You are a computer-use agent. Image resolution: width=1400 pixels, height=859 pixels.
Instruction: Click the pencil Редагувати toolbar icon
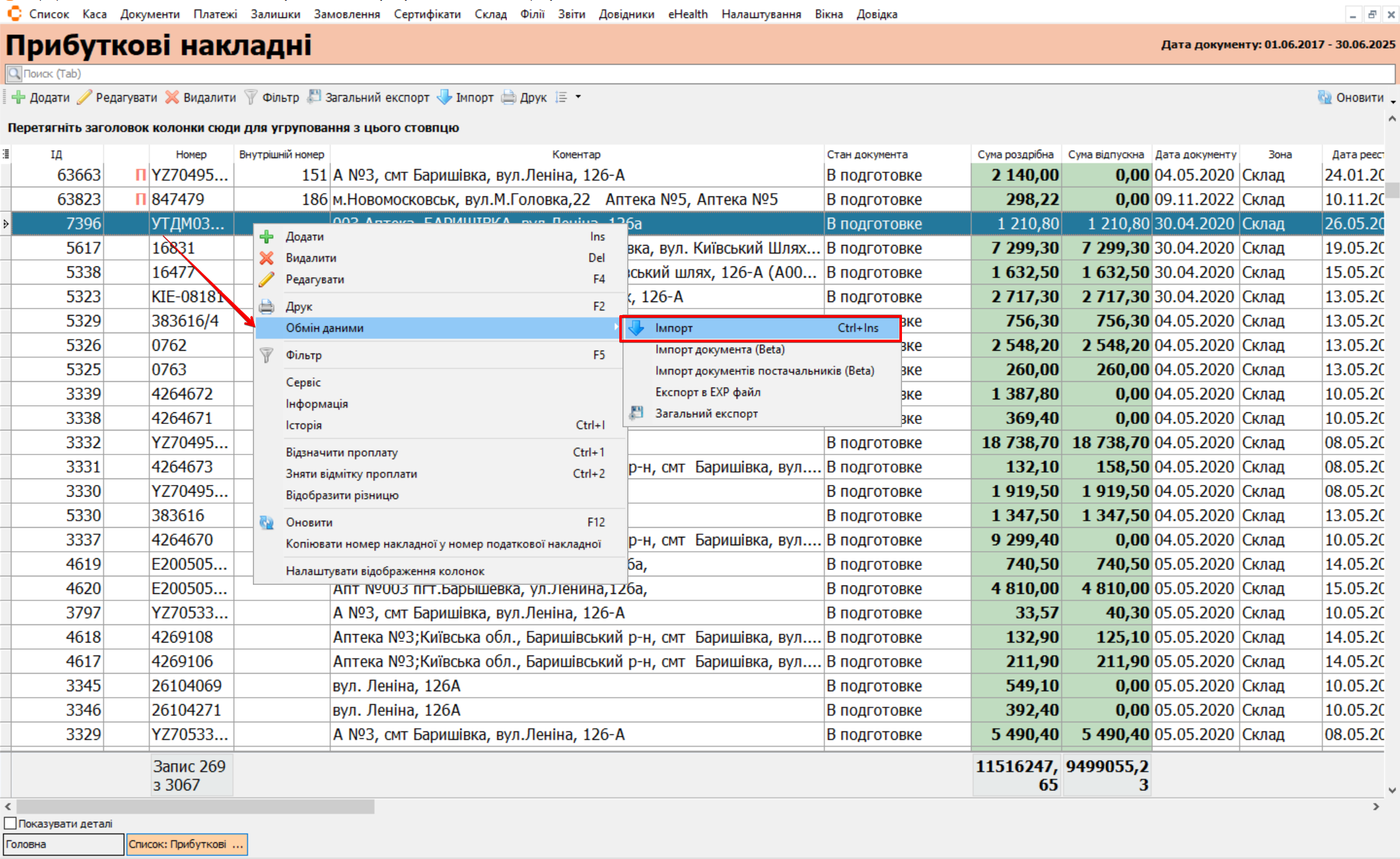tap(84, 97)
